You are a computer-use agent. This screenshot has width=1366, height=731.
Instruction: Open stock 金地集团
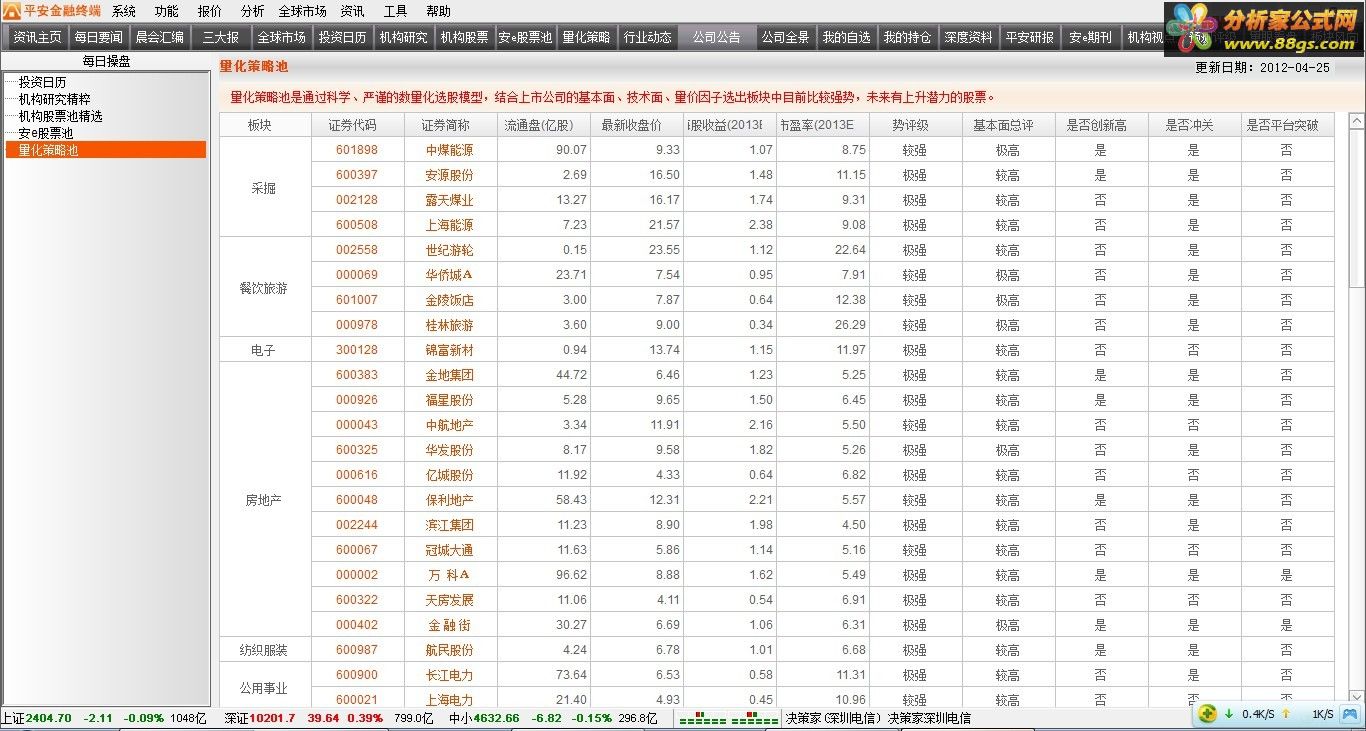[x=449, y=375]
